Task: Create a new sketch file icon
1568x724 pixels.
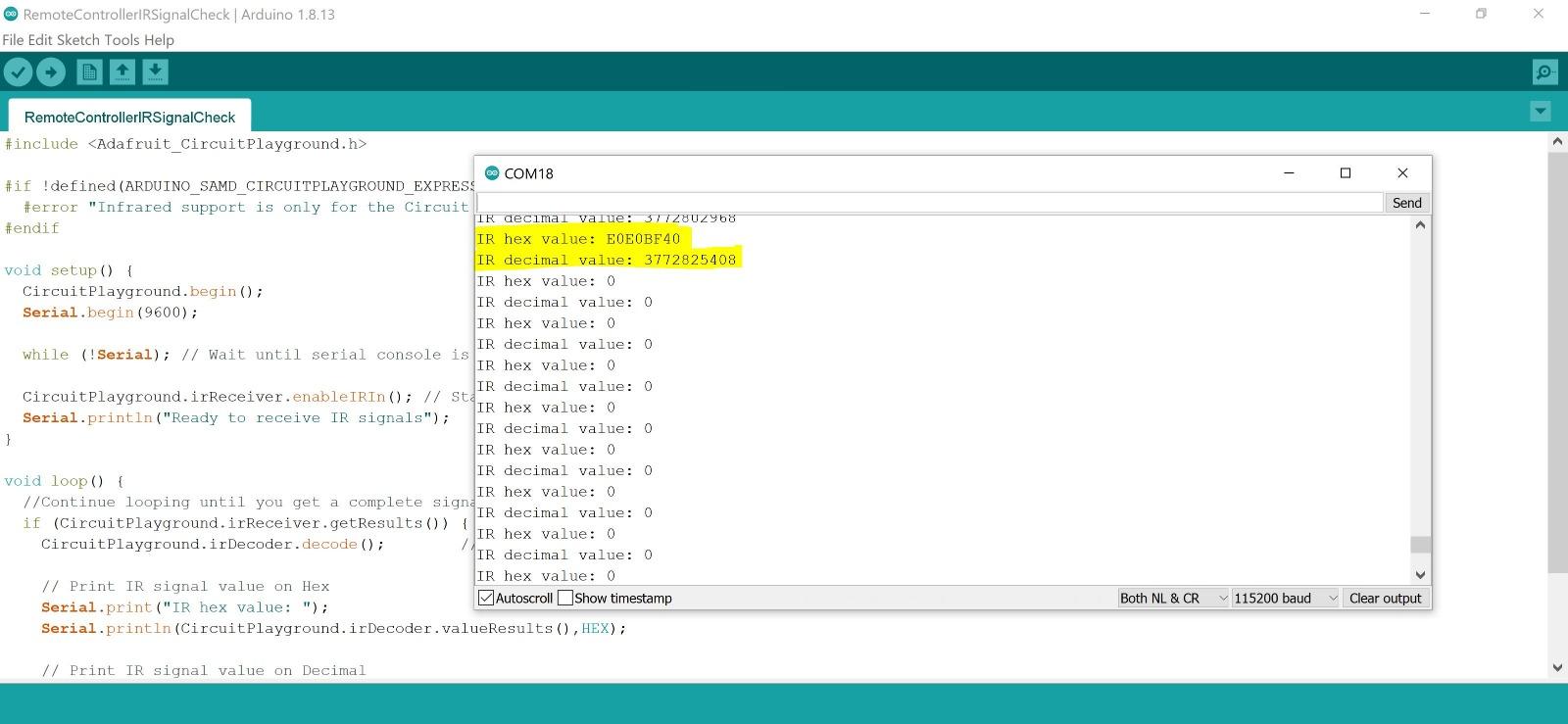Action: (89, 72)
